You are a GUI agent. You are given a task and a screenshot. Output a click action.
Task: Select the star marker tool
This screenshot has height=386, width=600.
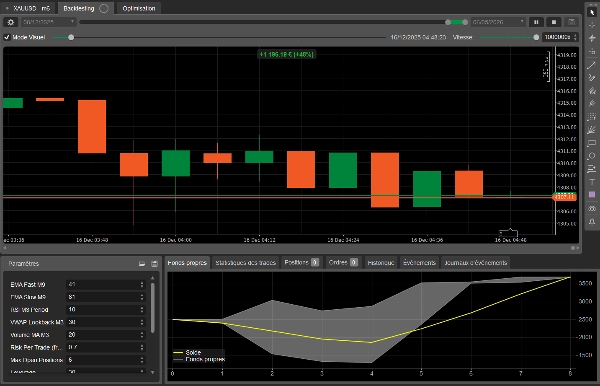coord(592,38)
